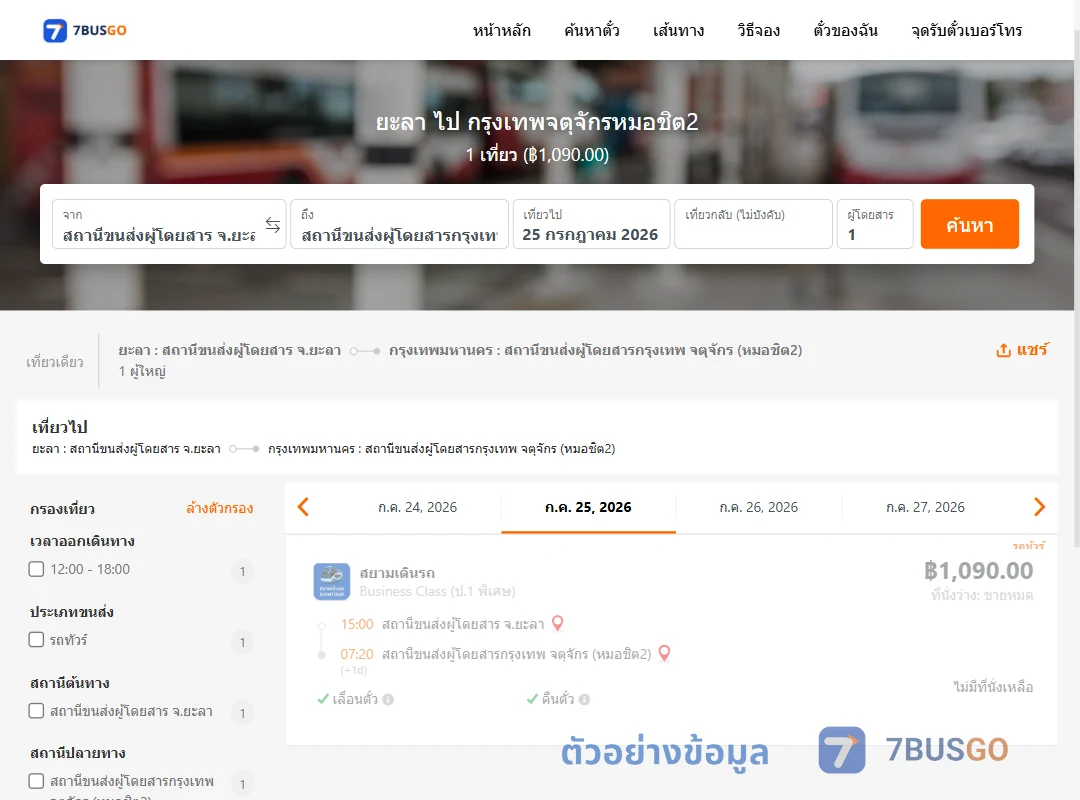
Task: Click the share (แชร์) icon
Action: point(1004,350)
